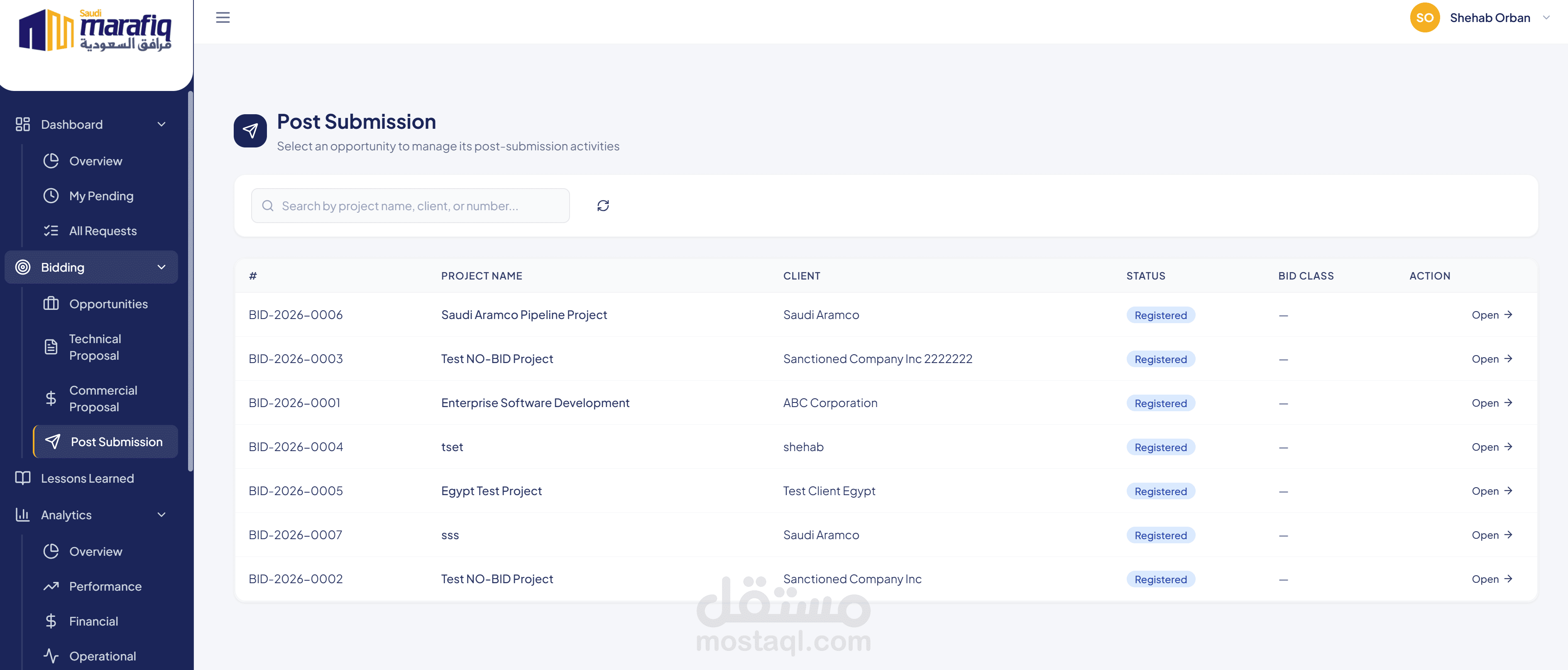The height and width of the screenshot is (670, 1568).
Task: Select Commercial Proposal menu item
Action: click(x=103, y=398)
